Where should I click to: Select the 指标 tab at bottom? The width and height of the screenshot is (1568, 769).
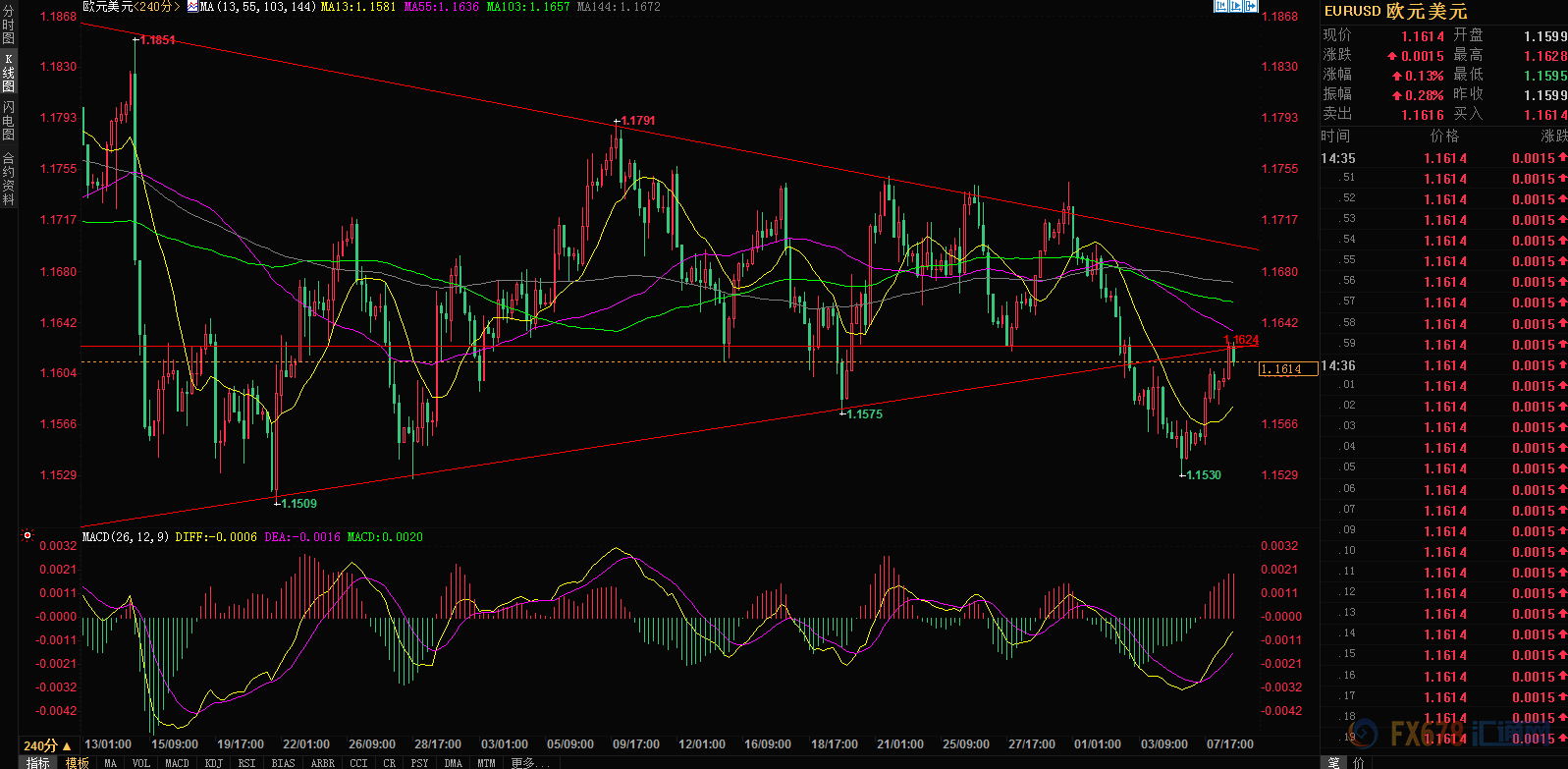(38, 762)
